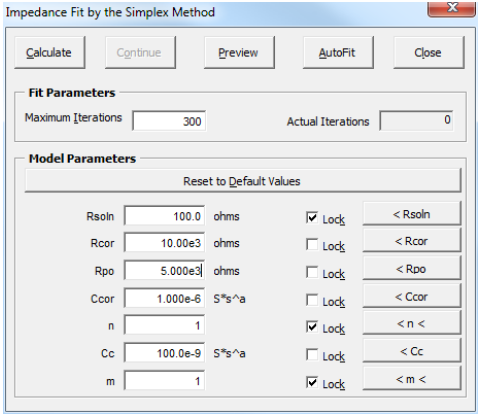This screenshot has width=480, height=417.
Task: Click the < n < range button
Action: [x=412, y=323]
